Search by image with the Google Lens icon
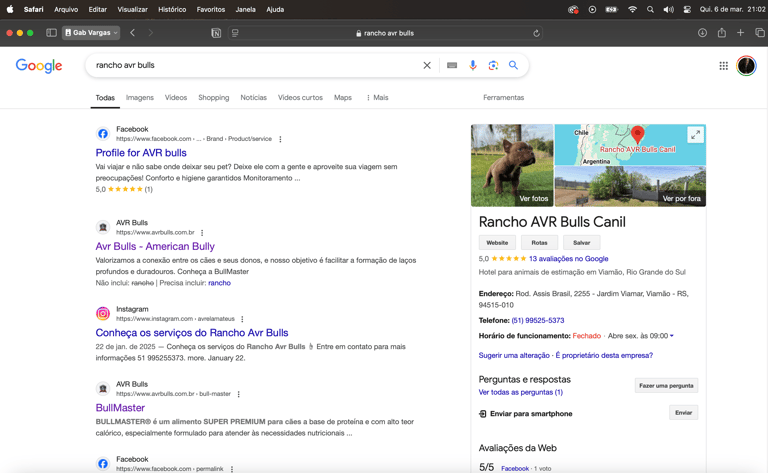768x473 pixels. click(493, 65)
